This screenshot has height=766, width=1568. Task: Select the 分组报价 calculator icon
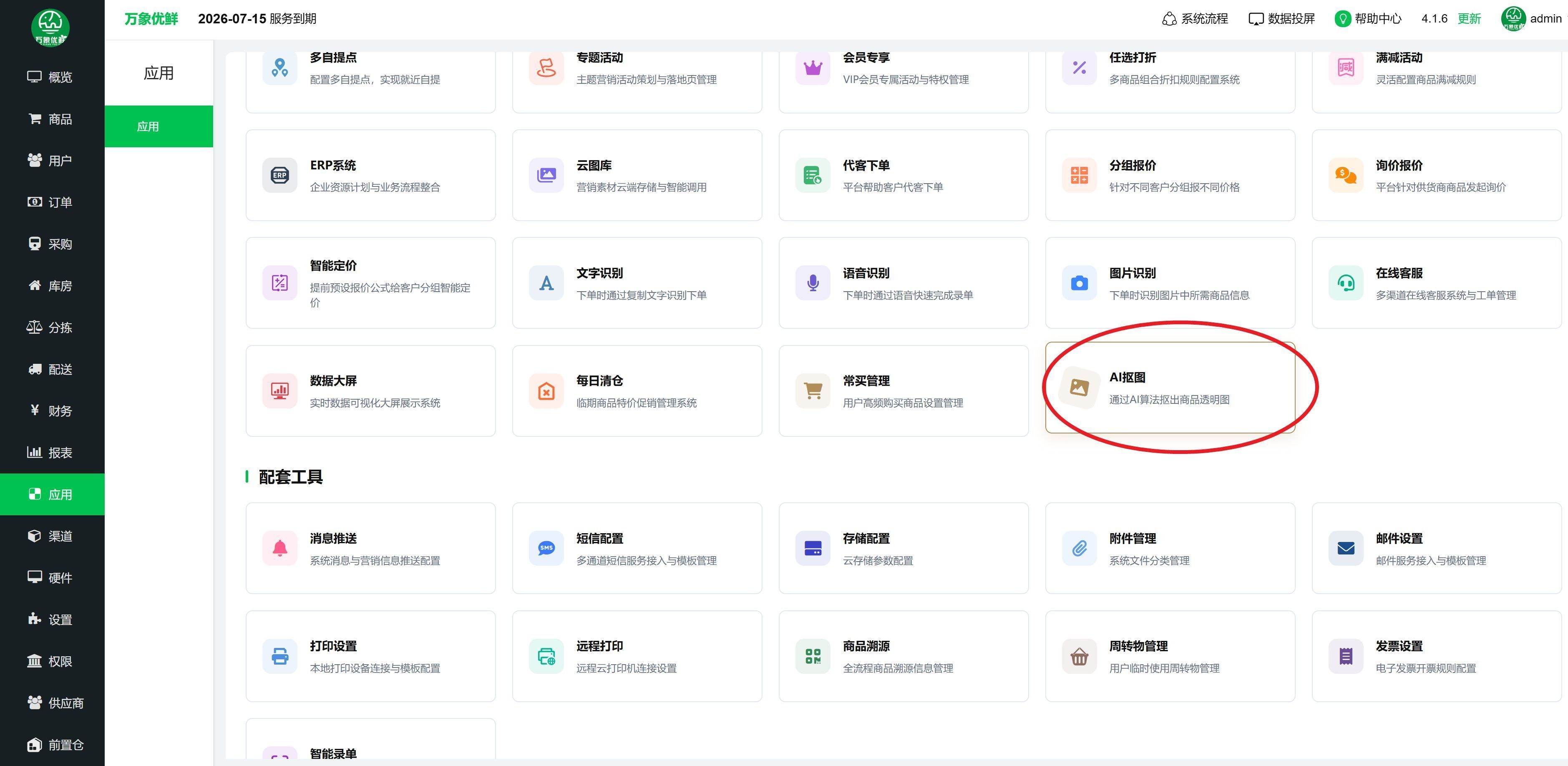click(1079, 175)
